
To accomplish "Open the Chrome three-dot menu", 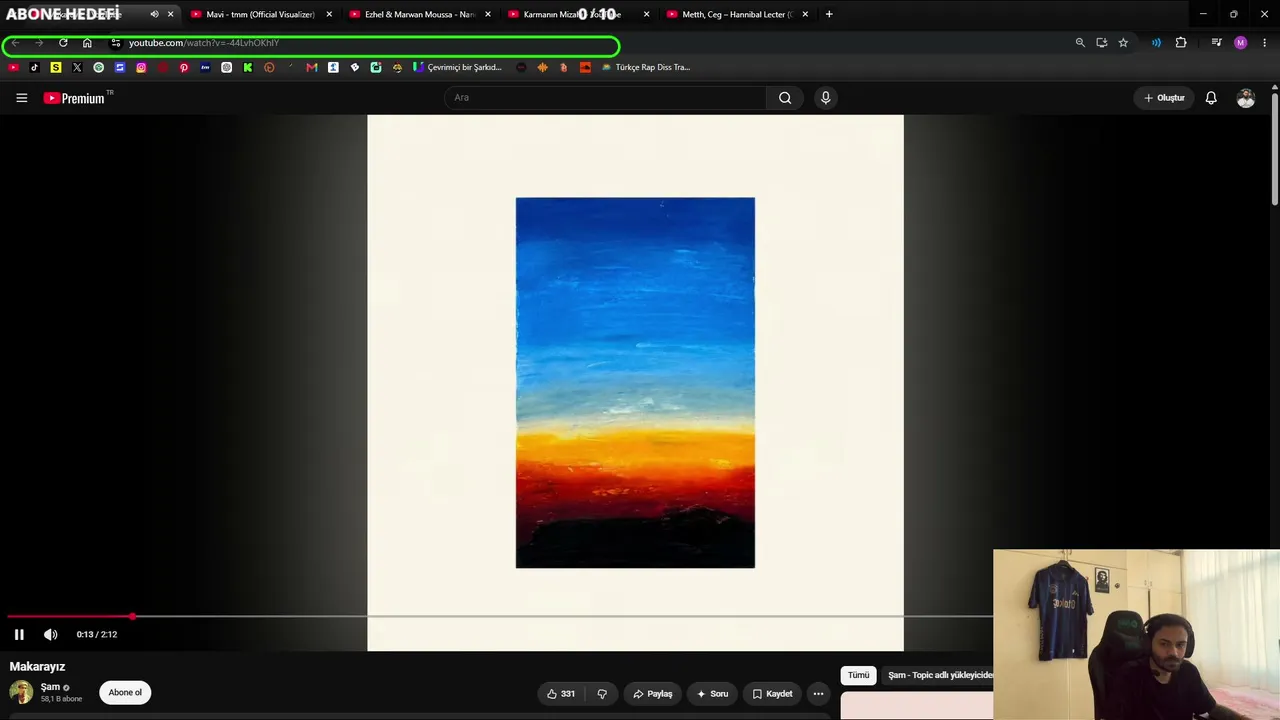I will click(1265, 43).
